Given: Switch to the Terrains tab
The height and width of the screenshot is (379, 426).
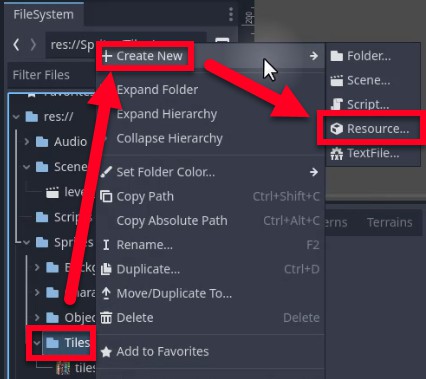Looking at the screenshot, I should coord(390,222).
